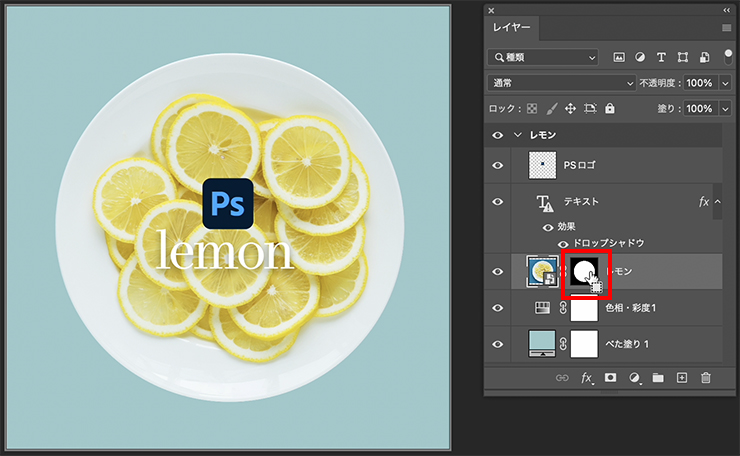The width and height of the screenshot is (740, 456).
Task: Open the 不透明度 opacity dropdown arrow
Action: pos(723,83)
